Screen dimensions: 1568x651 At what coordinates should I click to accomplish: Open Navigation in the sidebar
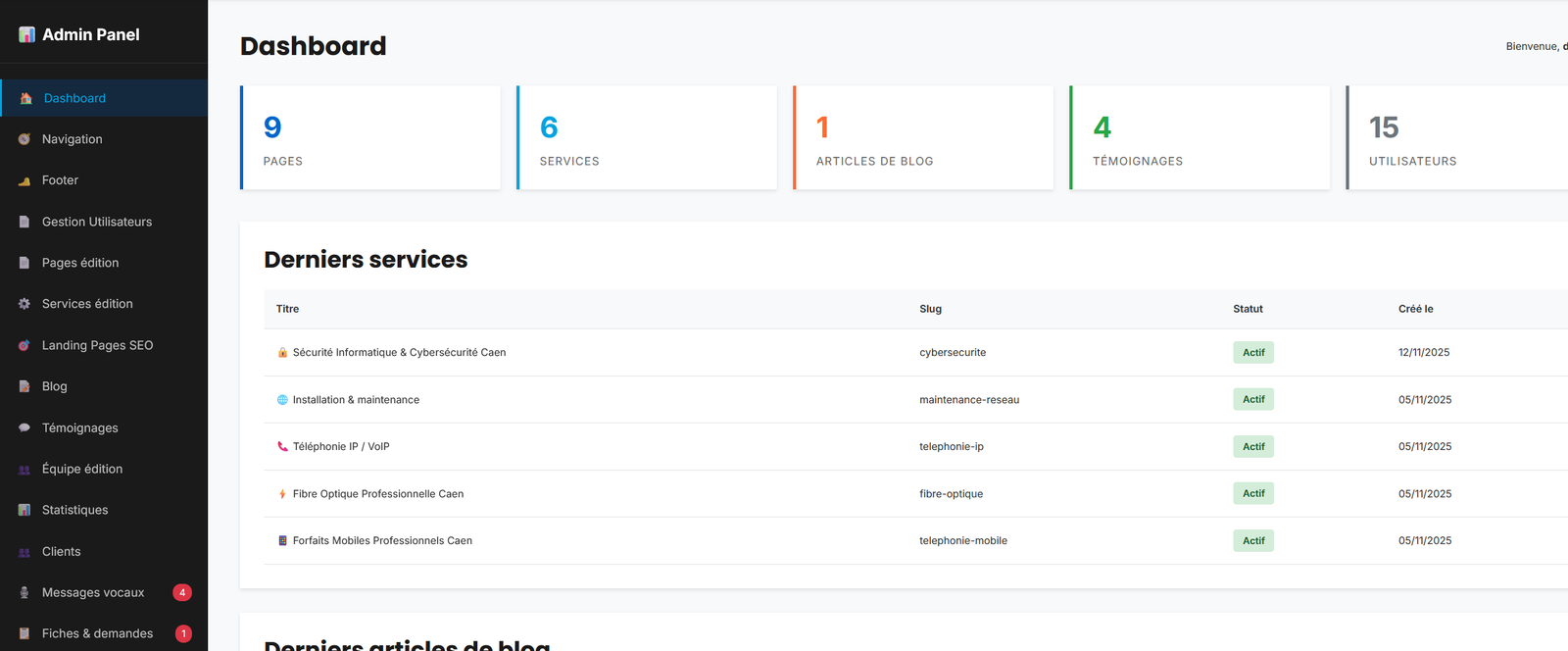pos(104,139)
